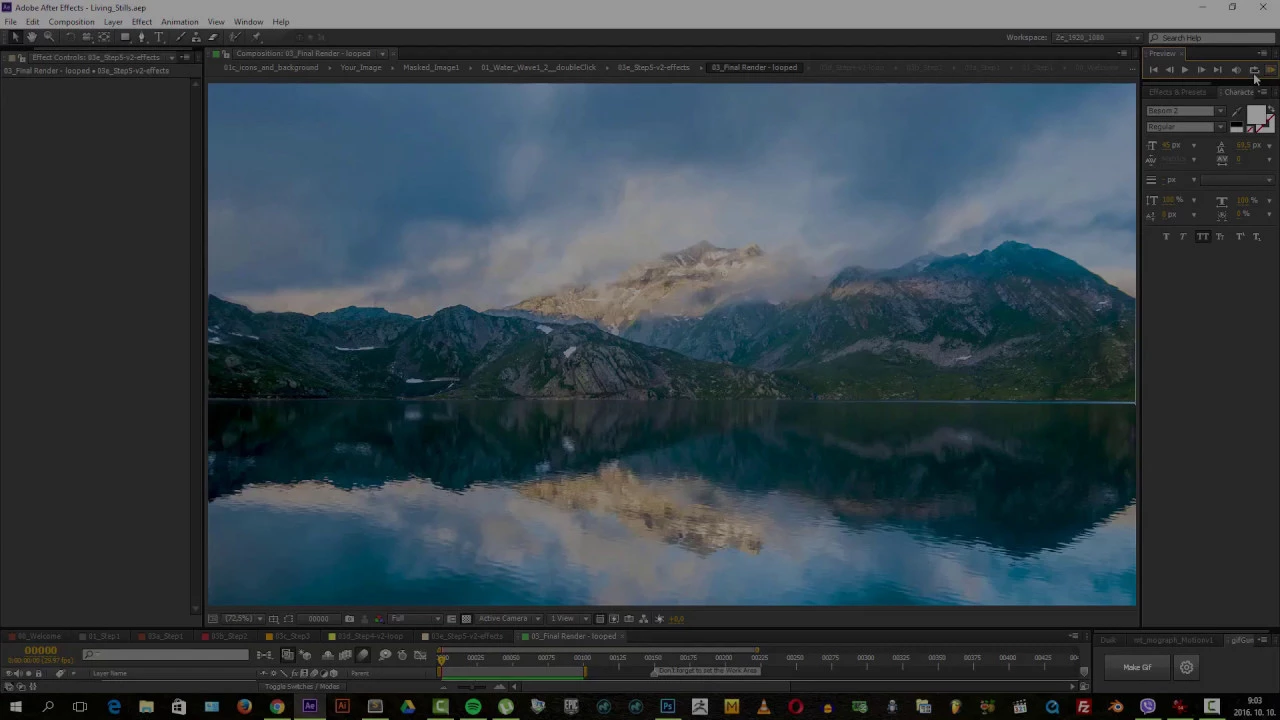Go to Your_Image in comp breadcrumb
Viewport: 1280px width, 720px height.
click(x=361, y=68)
